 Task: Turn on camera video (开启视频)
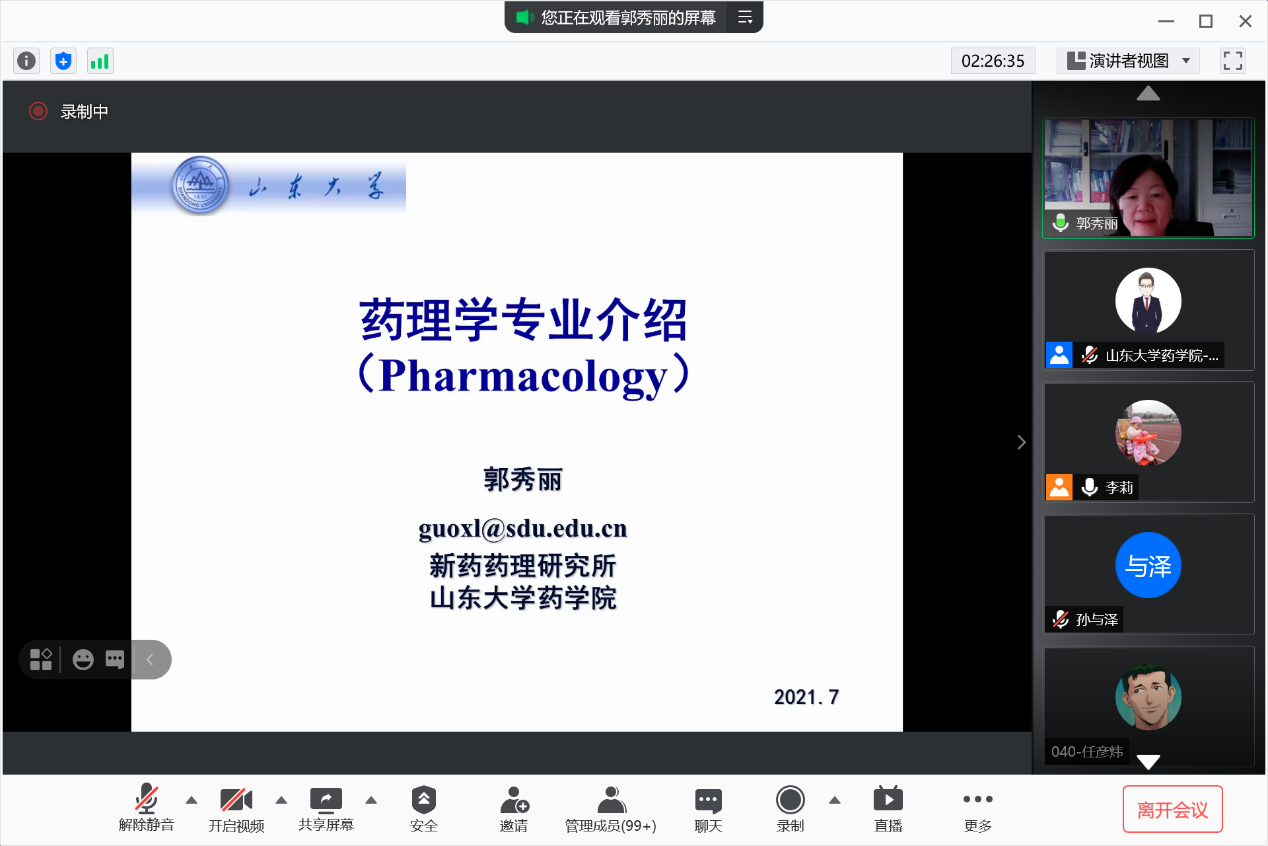pos(236,809)
